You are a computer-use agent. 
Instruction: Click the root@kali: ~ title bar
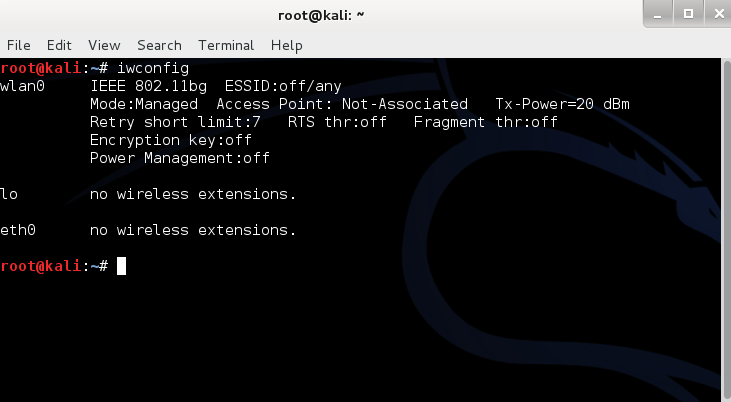(321, 15)
